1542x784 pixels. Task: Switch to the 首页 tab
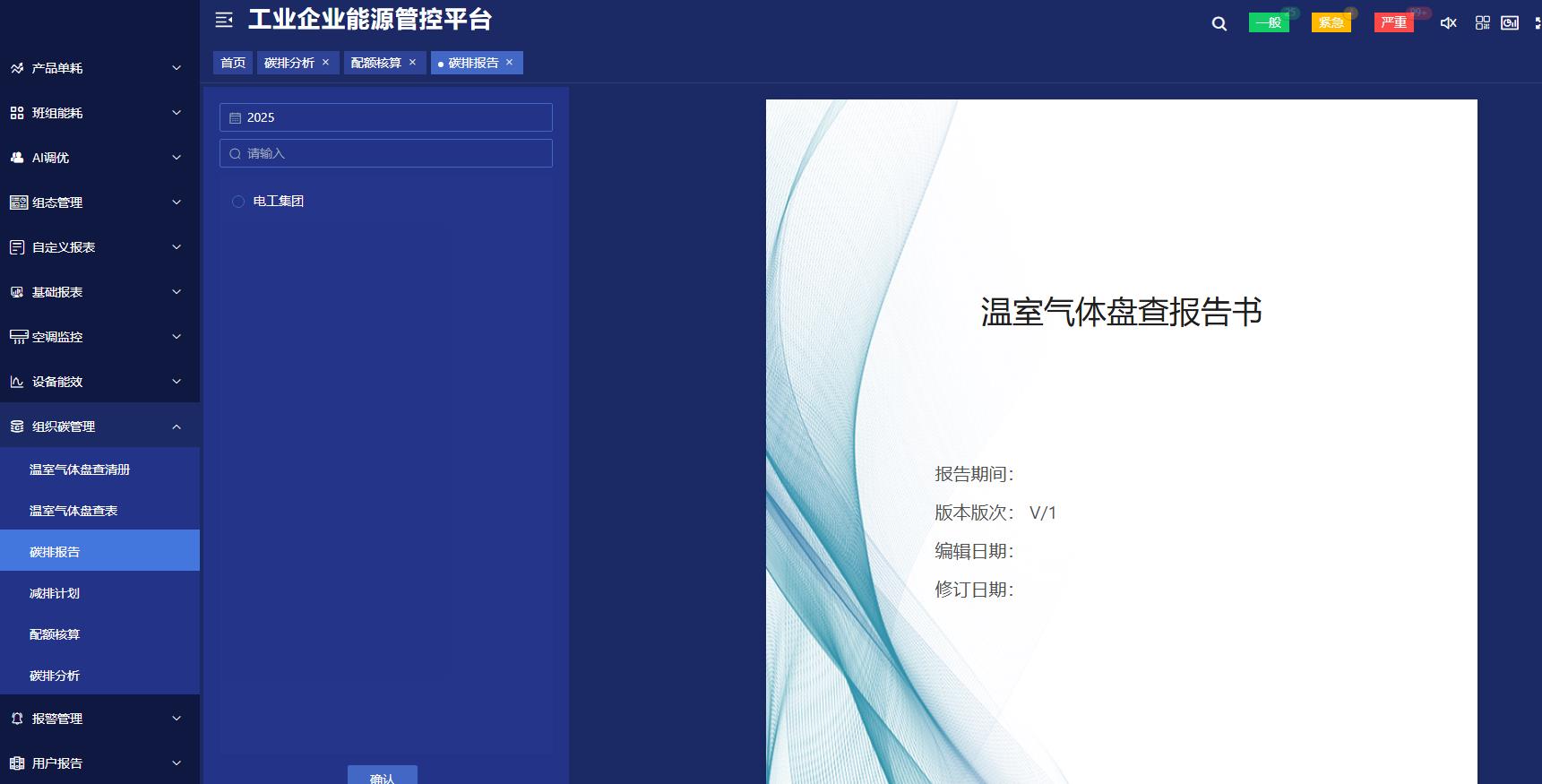233,63
